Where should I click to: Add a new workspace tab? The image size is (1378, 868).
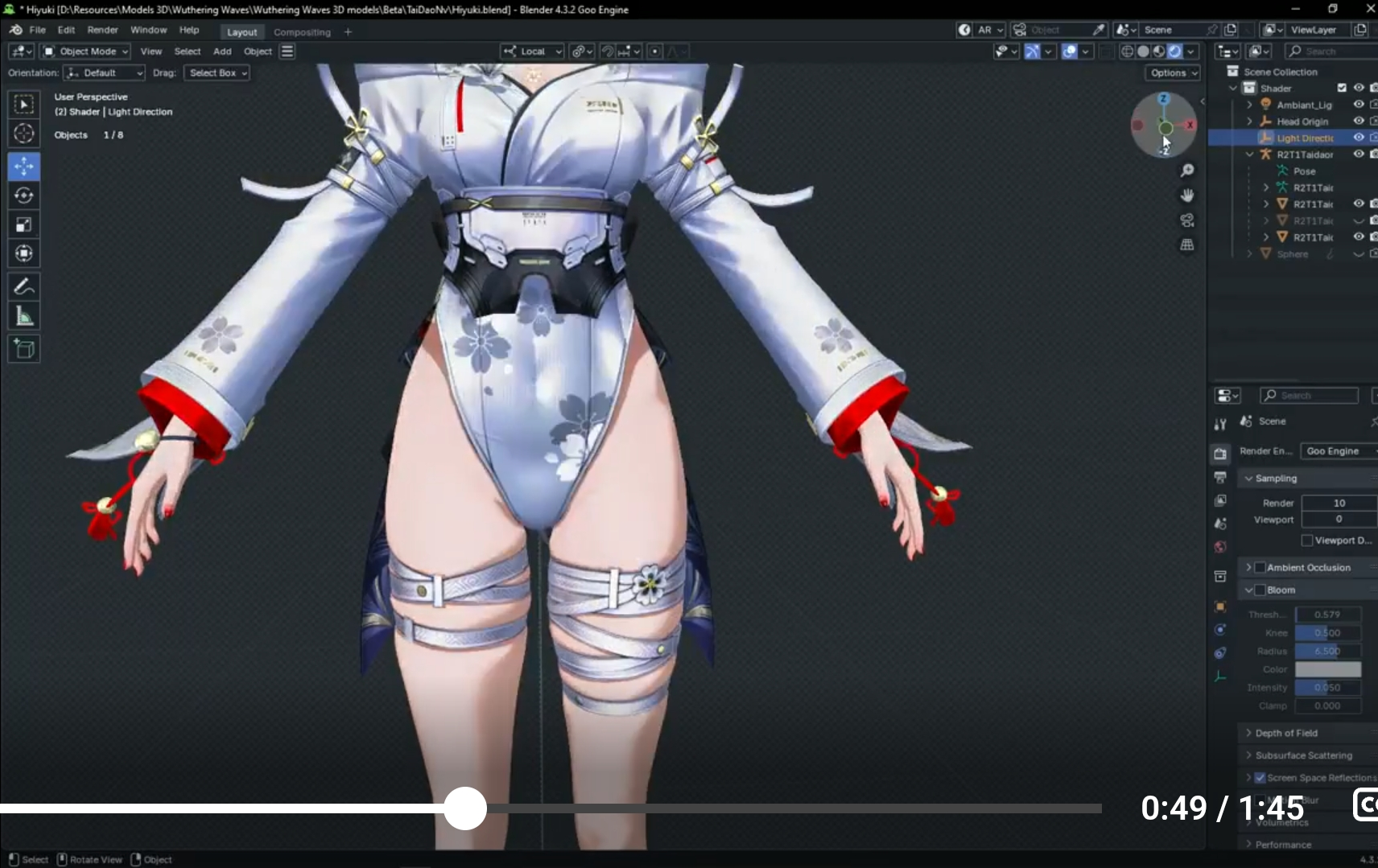348,32
